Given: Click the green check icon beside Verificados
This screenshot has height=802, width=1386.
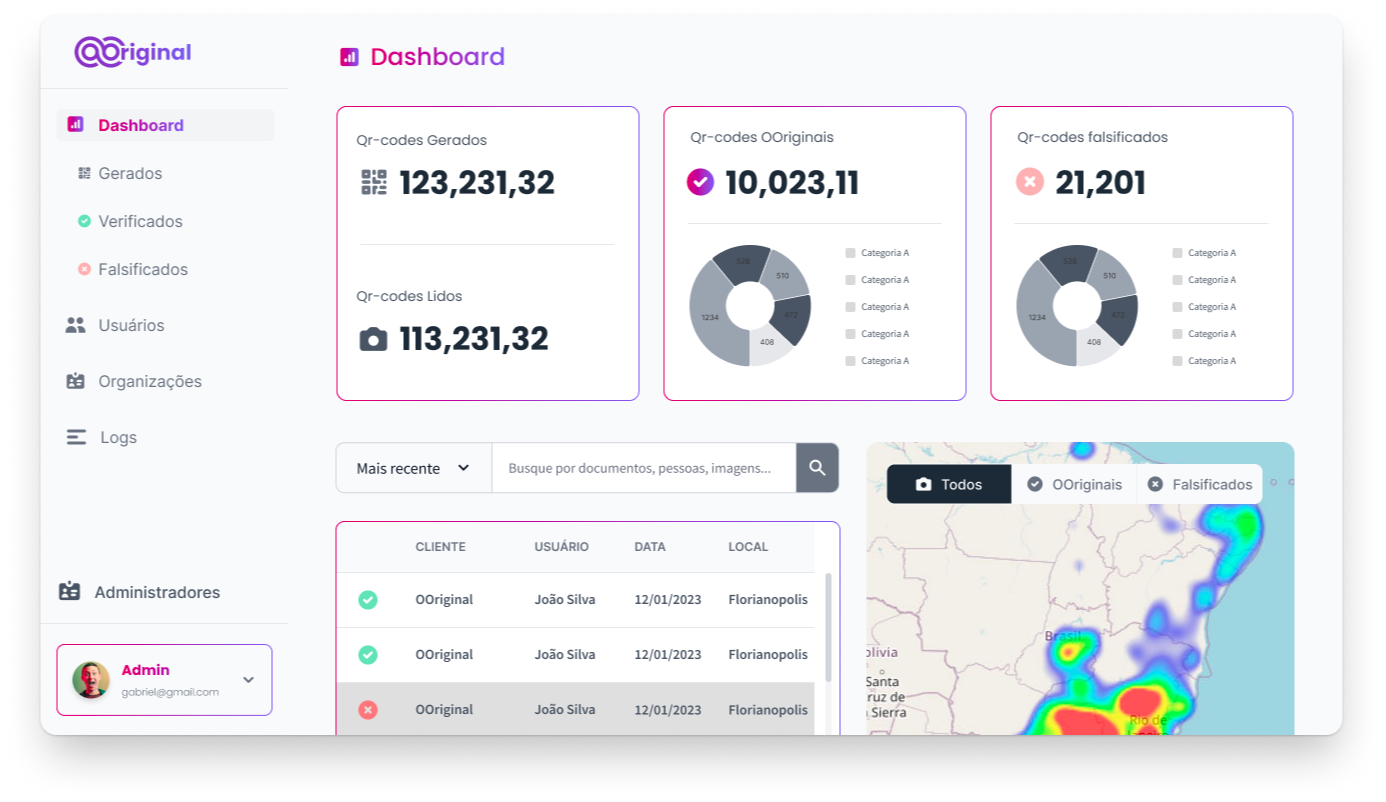Looking at the screenshot, I should (x=84, y=221).
